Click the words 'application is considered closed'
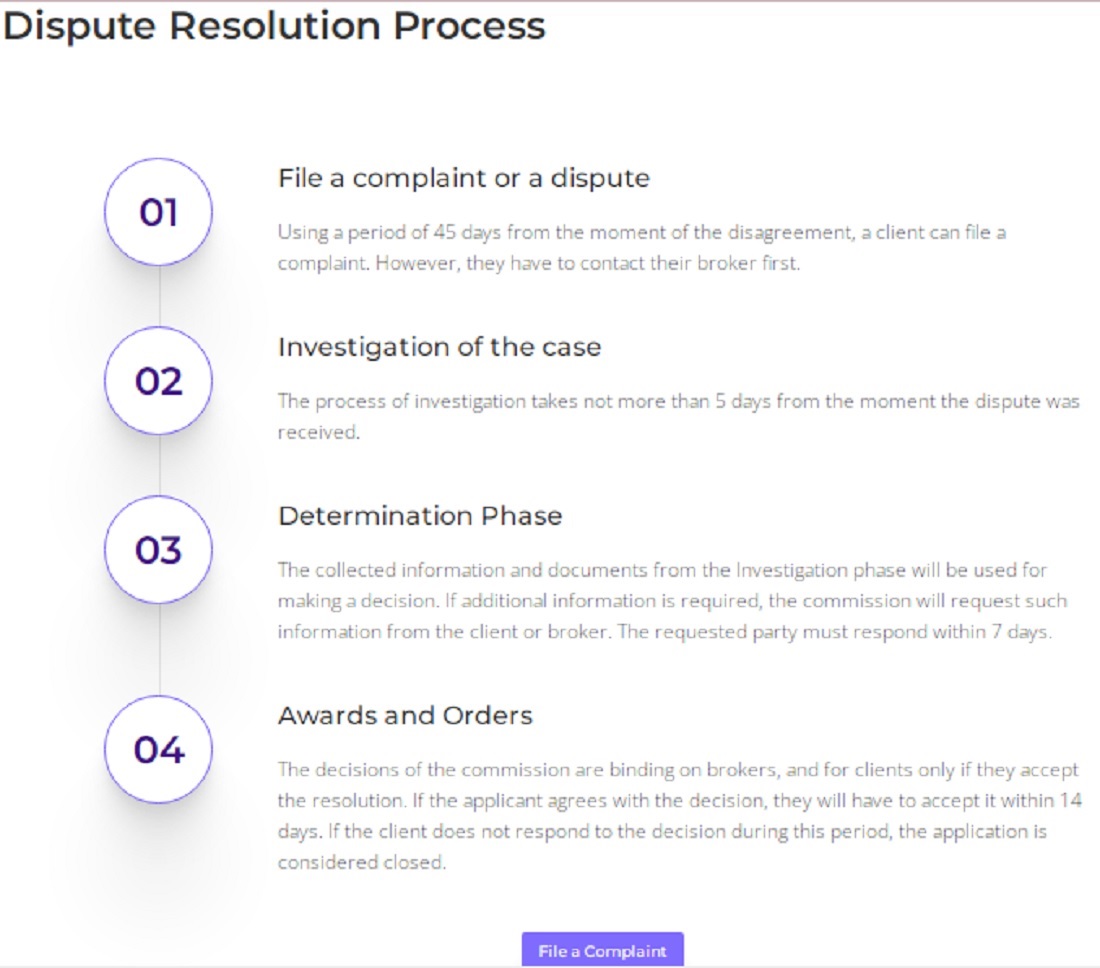 662,847
